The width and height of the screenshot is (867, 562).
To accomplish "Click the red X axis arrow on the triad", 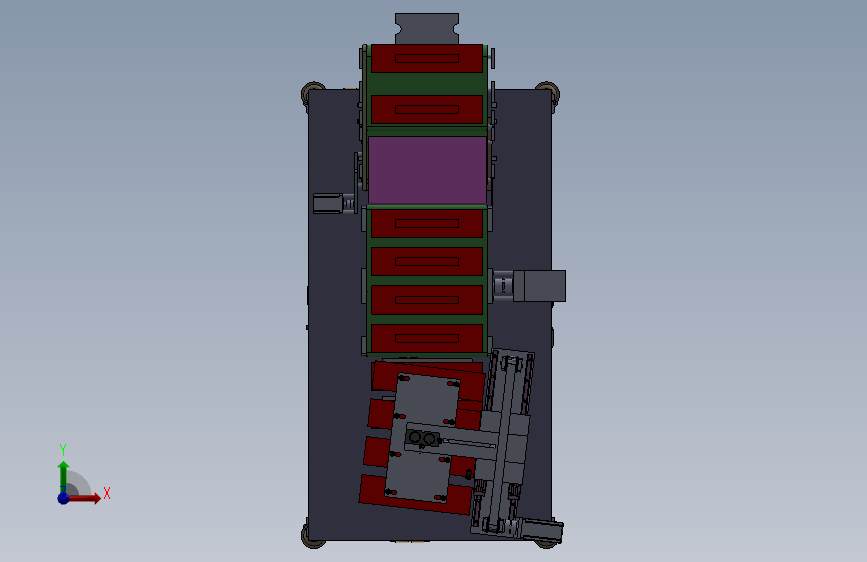I will [84, 498].
